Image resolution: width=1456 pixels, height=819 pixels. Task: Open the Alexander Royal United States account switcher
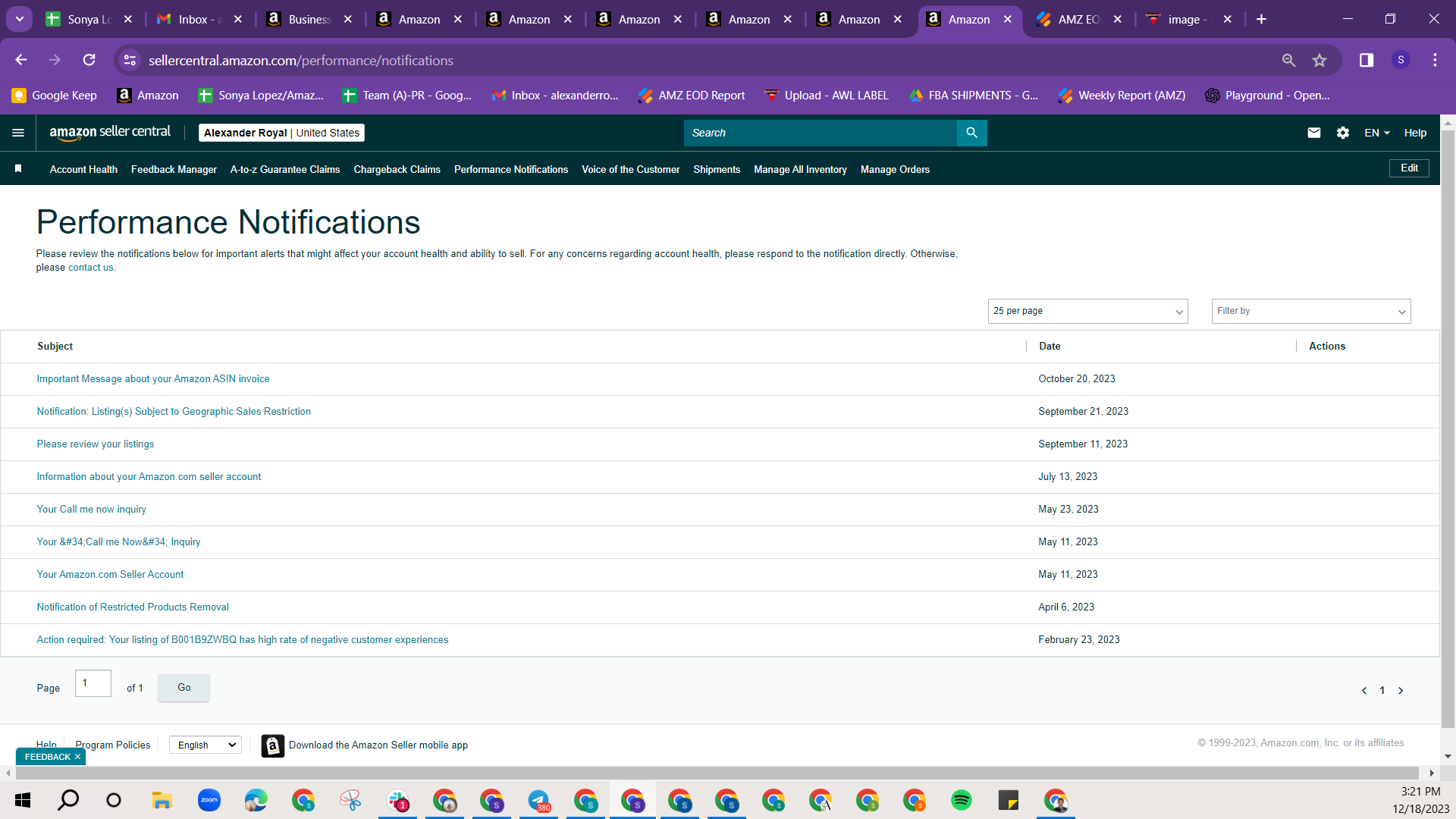281,133
